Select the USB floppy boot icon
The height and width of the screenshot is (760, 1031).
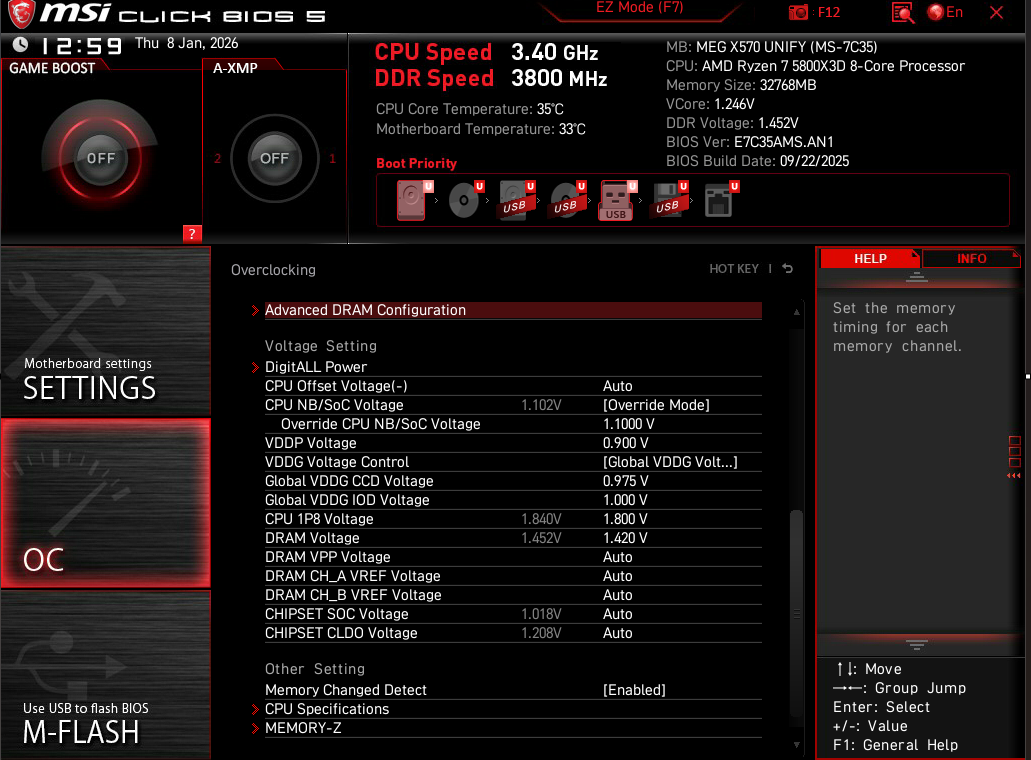[x=669, y=201]
